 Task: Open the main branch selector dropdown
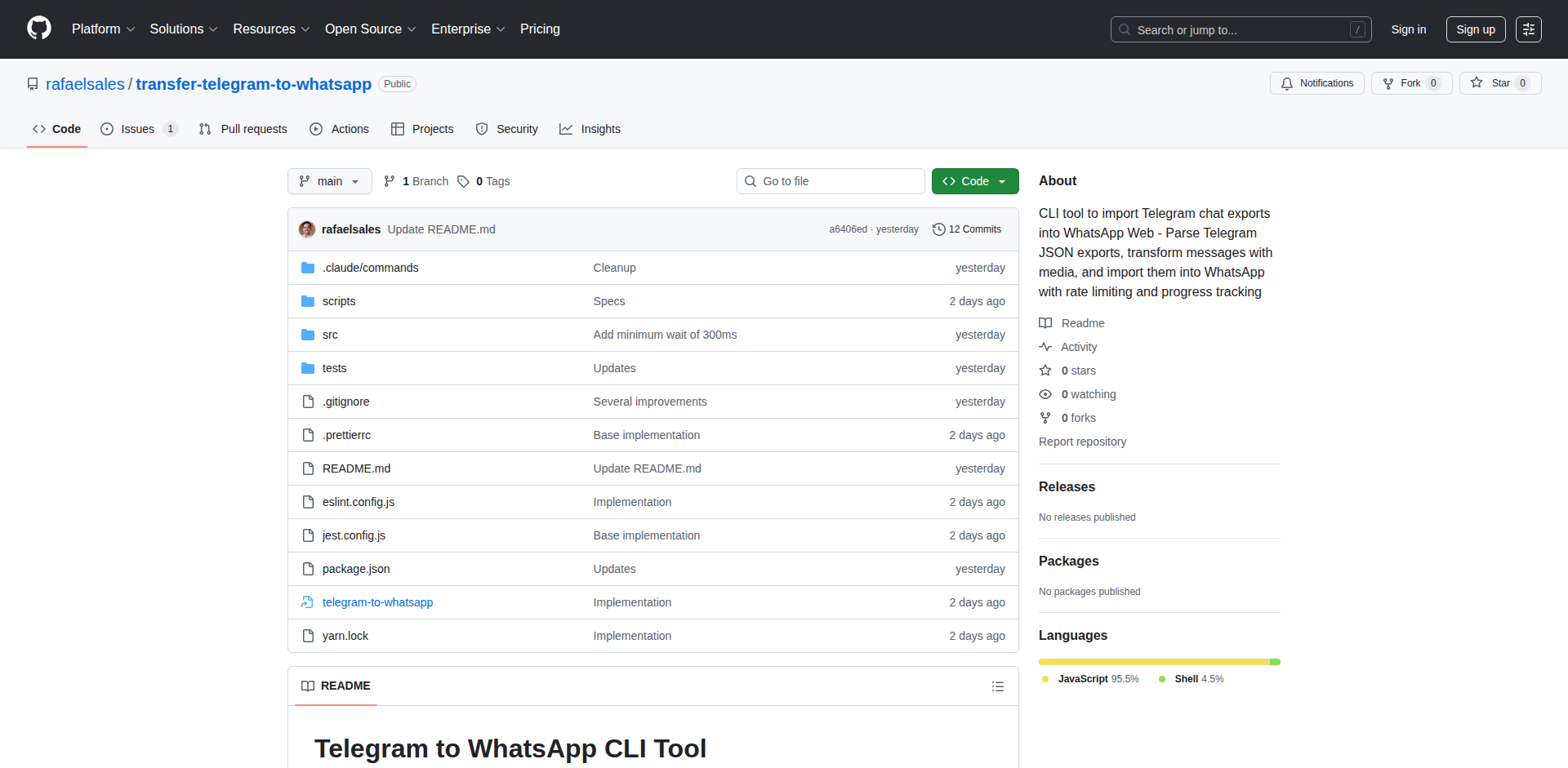(x=330, y=181)
